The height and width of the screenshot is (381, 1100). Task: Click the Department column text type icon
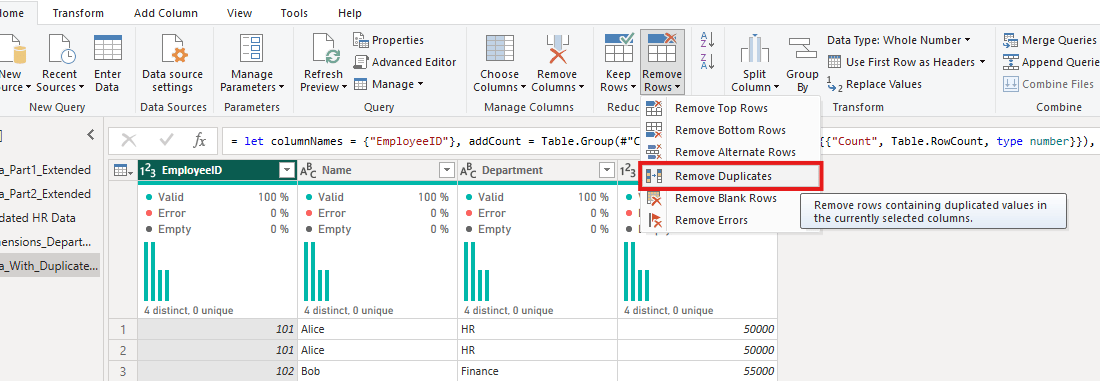[x=468, y=171]
